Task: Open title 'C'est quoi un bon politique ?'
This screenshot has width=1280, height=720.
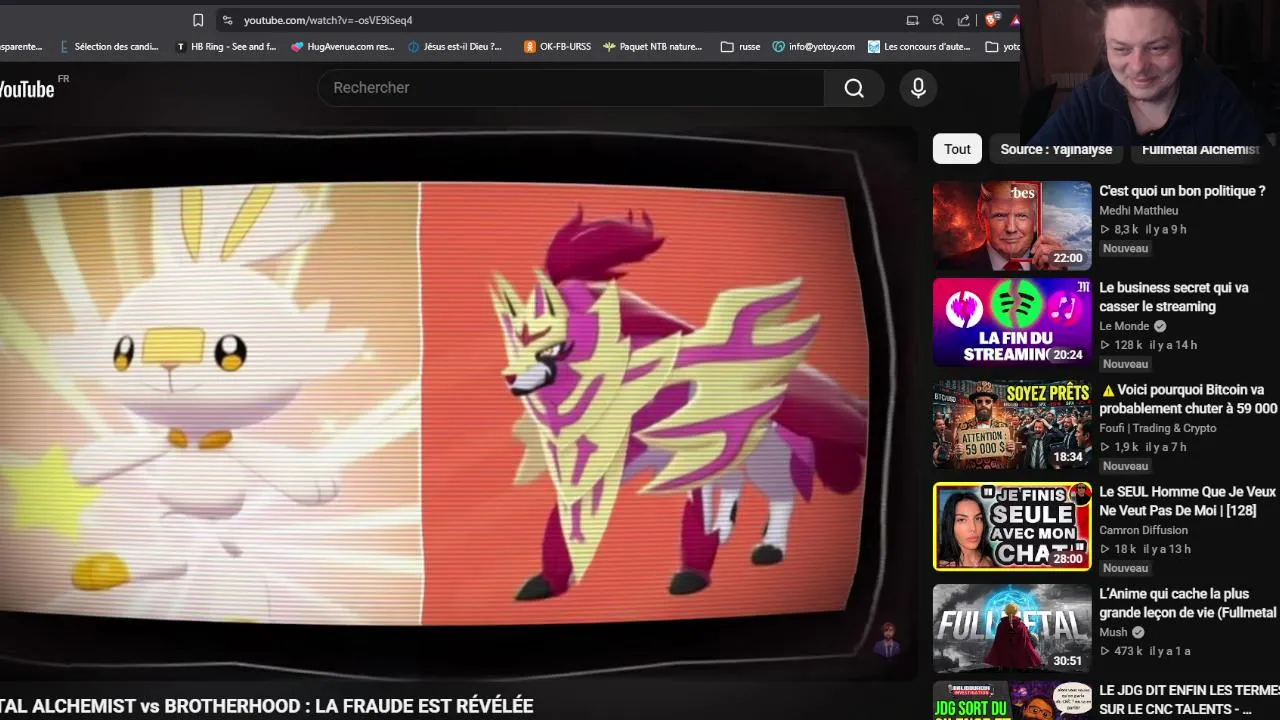Action: (x=1182, y=190)
